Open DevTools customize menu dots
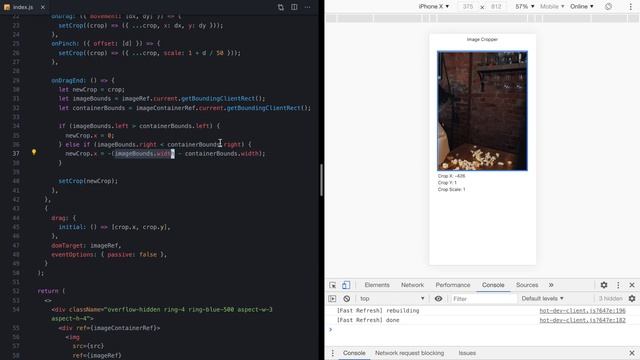This screenshot has width=640, height=360. click(618, 285)
